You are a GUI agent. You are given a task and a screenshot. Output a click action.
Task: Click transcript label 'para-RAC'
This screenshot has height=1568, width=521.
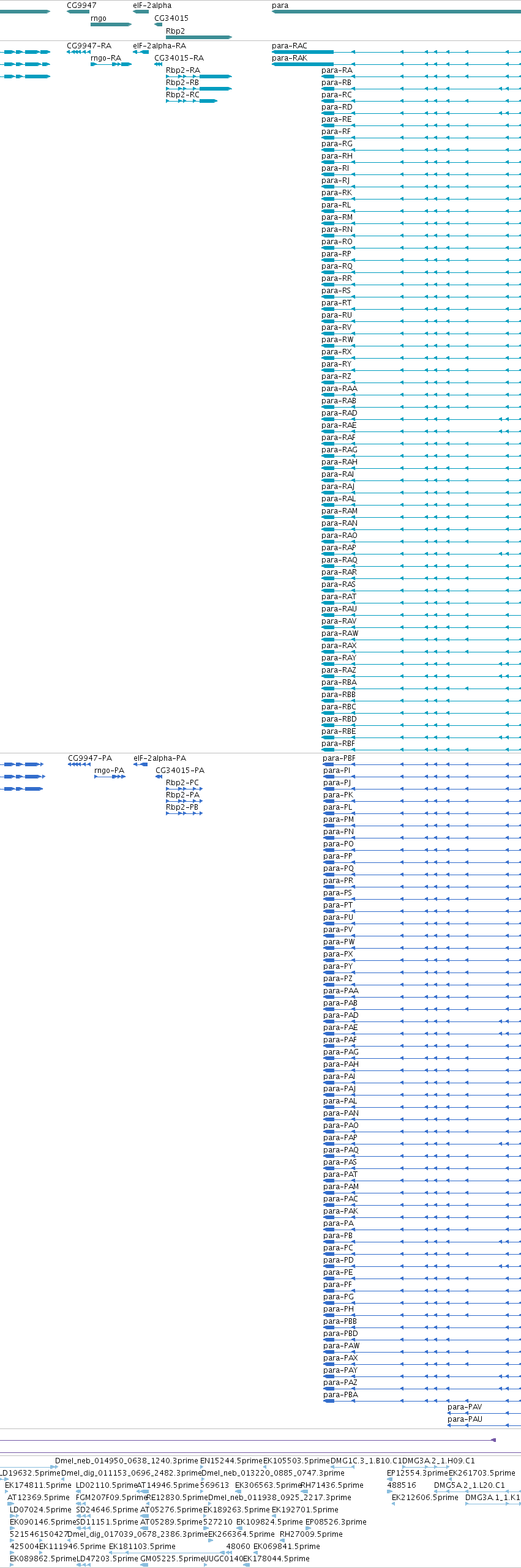(x=290, y=46)
